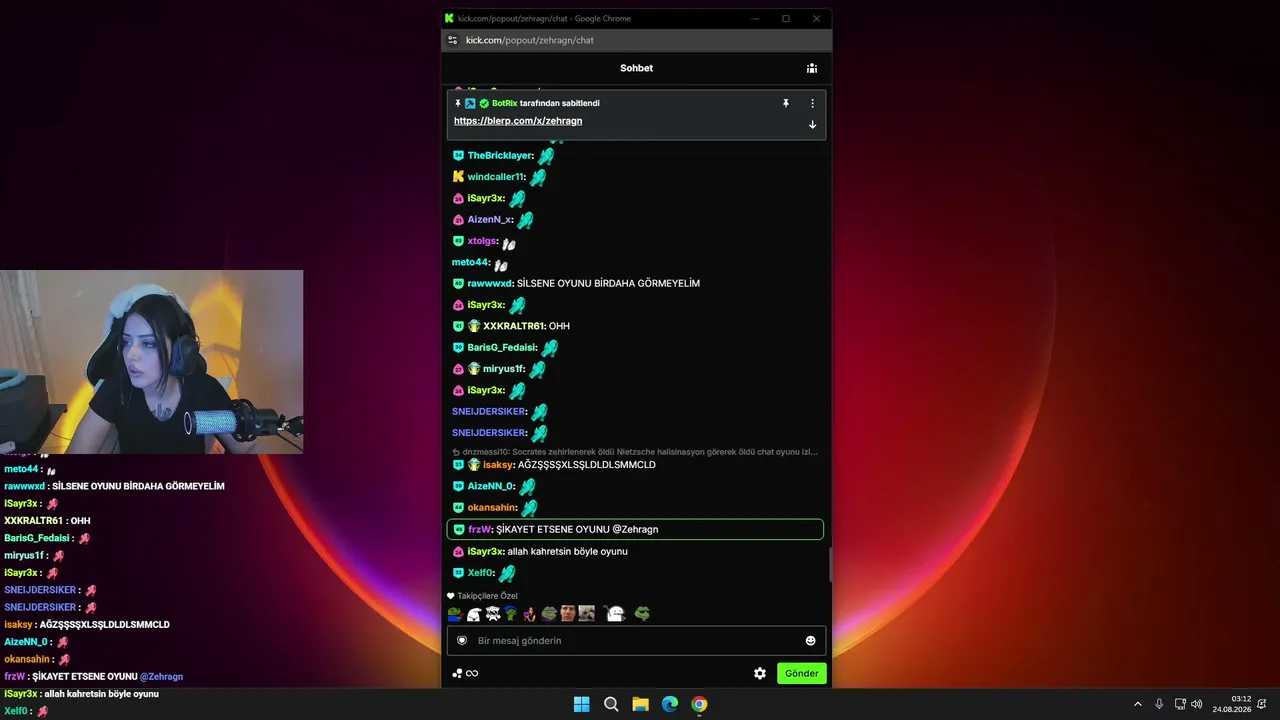The image size is (1280, 720).
Task: Select the sunglasses Pepe emote
Action: (642, 613)
